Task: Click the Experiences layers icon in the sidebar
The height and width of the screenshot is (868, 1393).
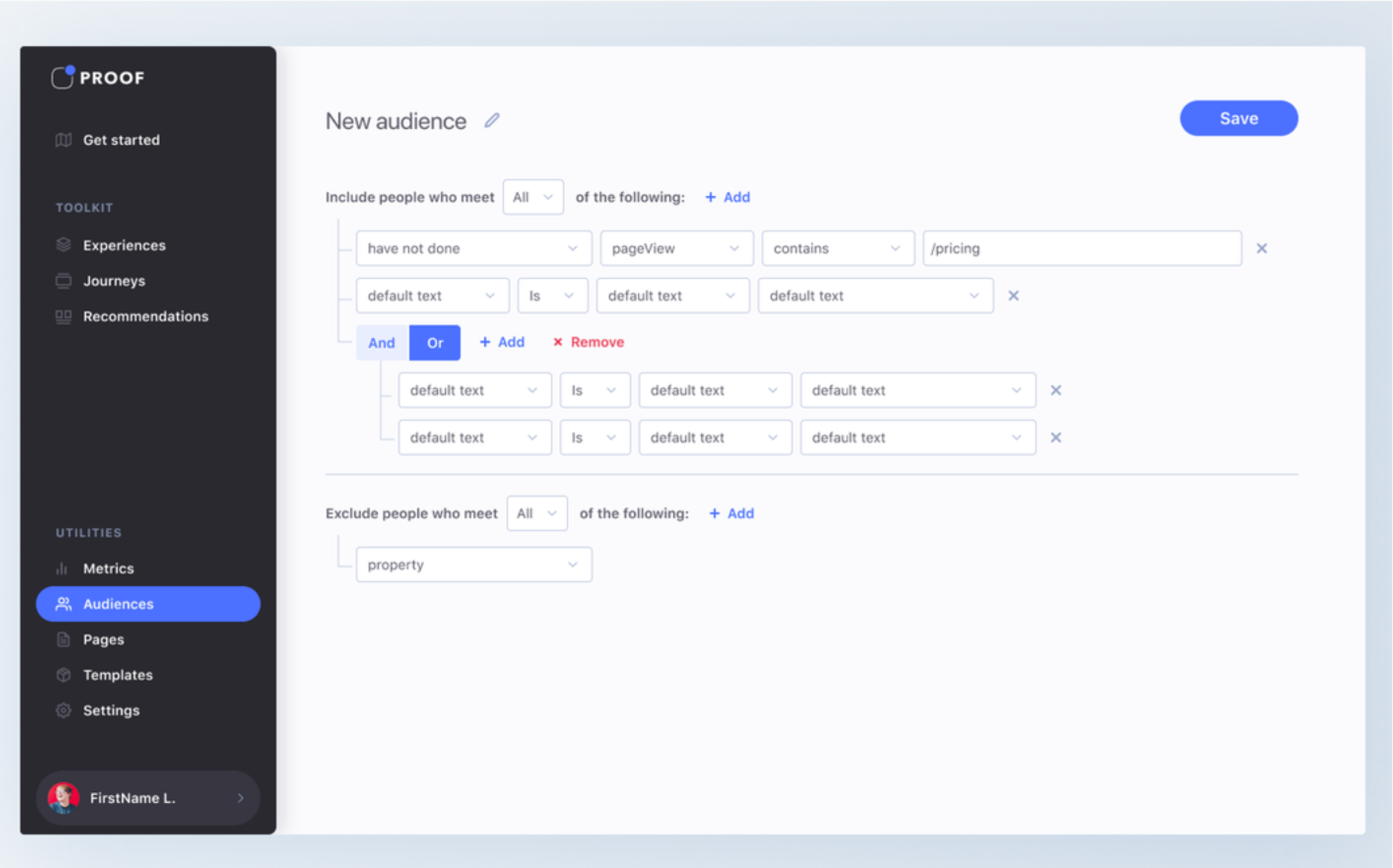Action: click(x=64, y=245)
